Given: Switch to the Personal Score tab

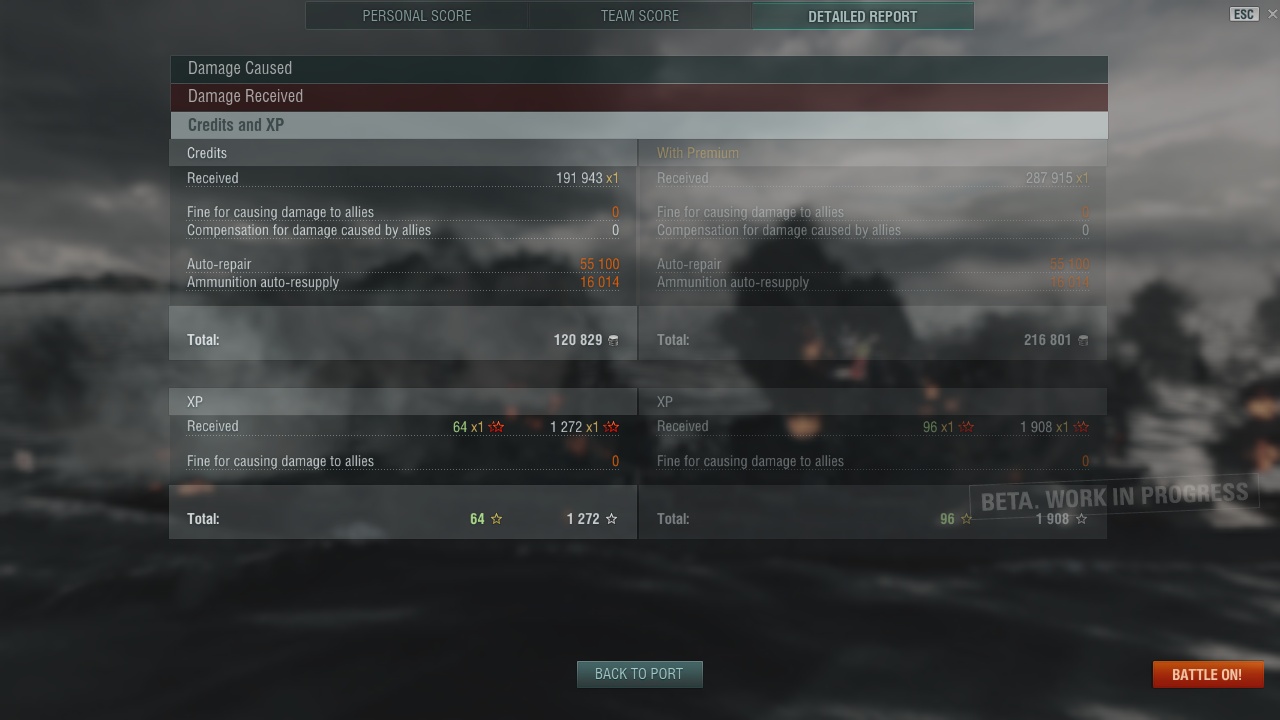Looking at the screenshot, I should point(417,16).
